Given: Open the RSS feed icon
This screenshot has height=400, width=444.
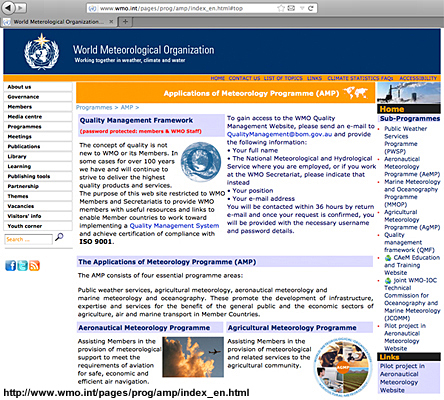Looking at the screenshot, I should click(34, 265).
